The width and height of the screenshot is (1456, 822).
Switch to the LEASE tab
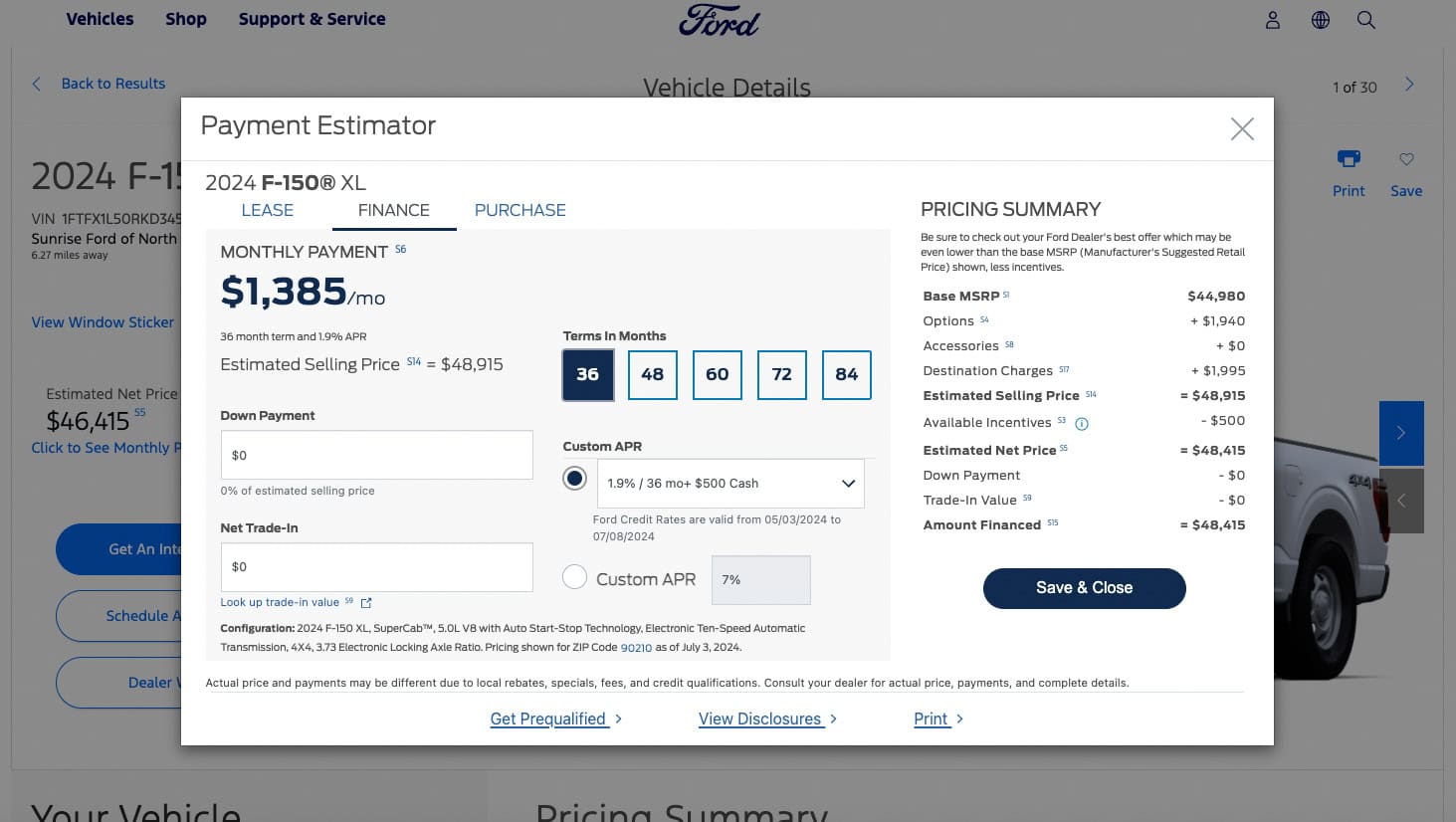tap(268, 210)
